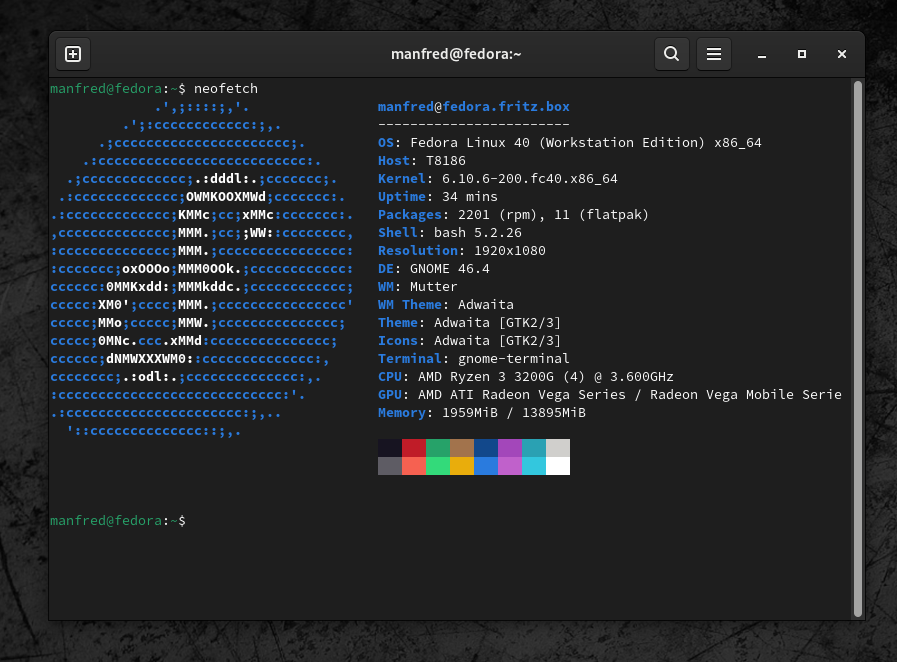Screen dimensions: 897x662
Task: Click the search magnifier icon
Action: tap(672, 54)
